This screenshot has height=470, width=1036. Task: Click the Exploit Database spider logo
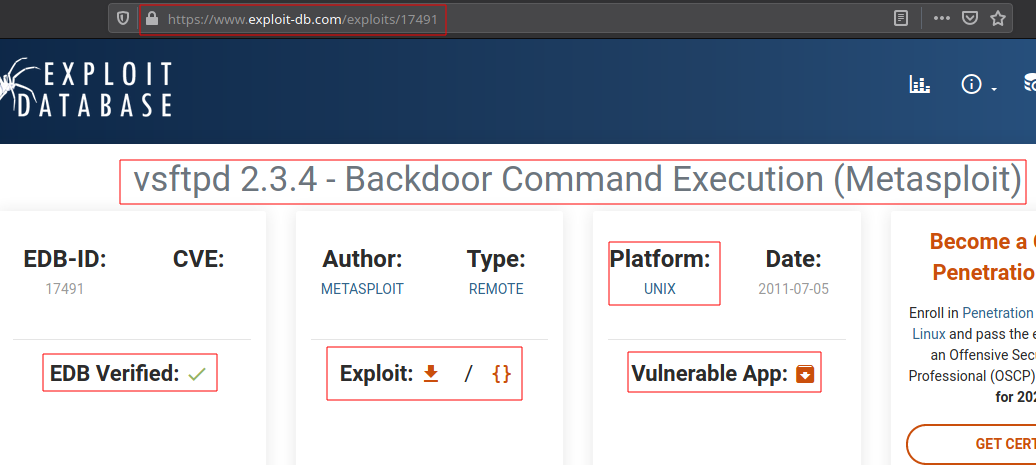pyautogui.click(x=86, y=89)
